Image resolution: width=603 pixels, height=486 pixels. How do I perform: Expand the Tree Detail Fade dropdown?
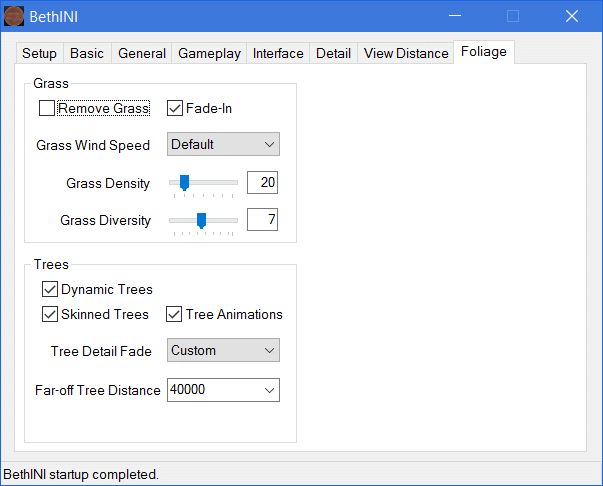pos(223,351)
